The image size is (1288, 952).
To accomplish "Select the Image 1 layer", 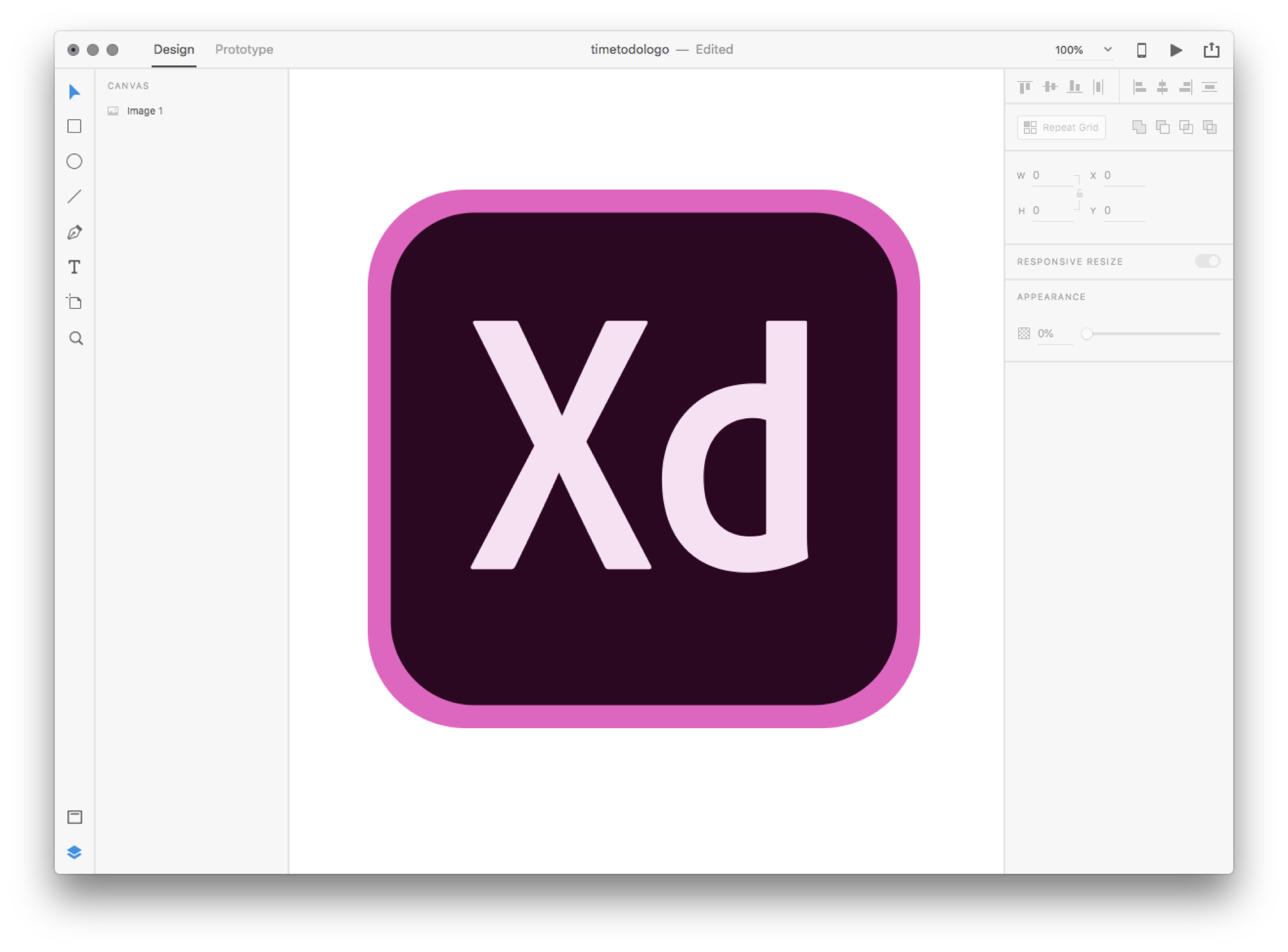I will pyautogui.click(x=145, y=111).
